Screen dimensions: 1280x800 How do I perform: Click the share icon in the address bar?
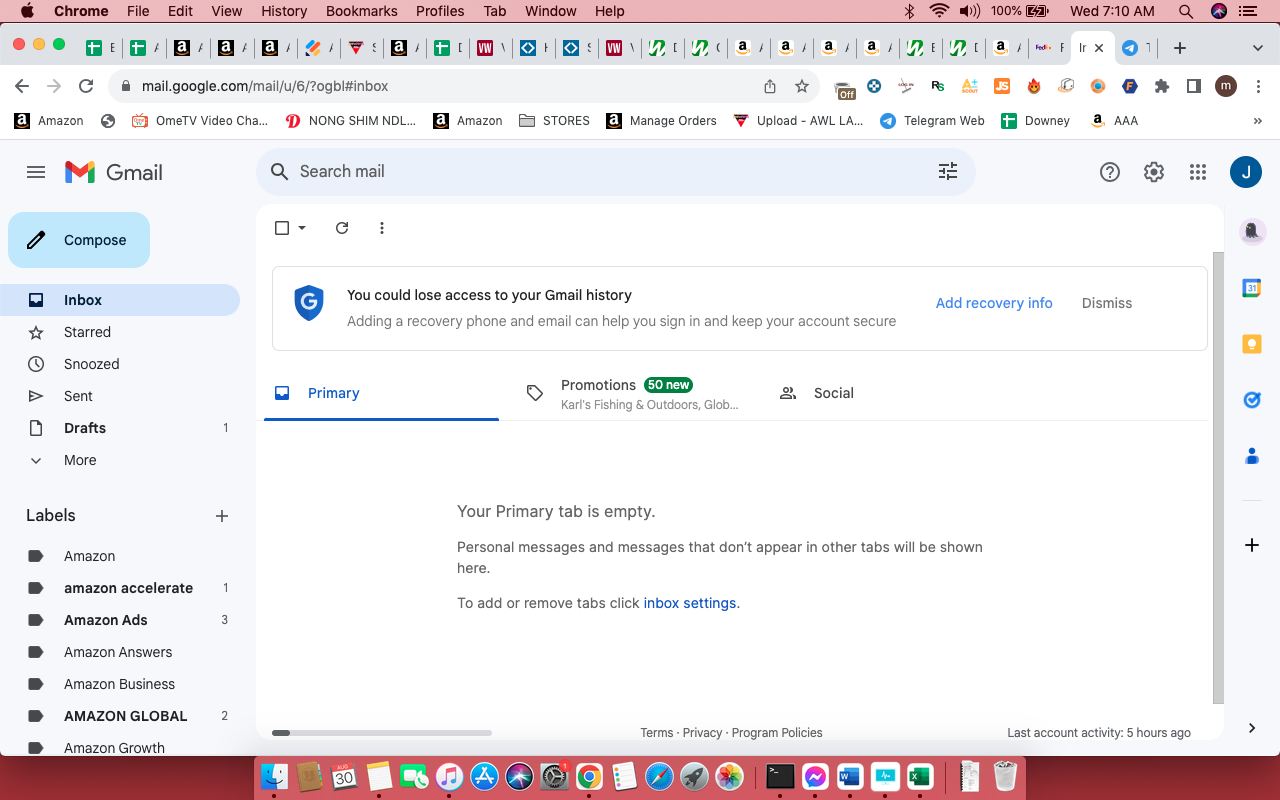coord(770,86)
